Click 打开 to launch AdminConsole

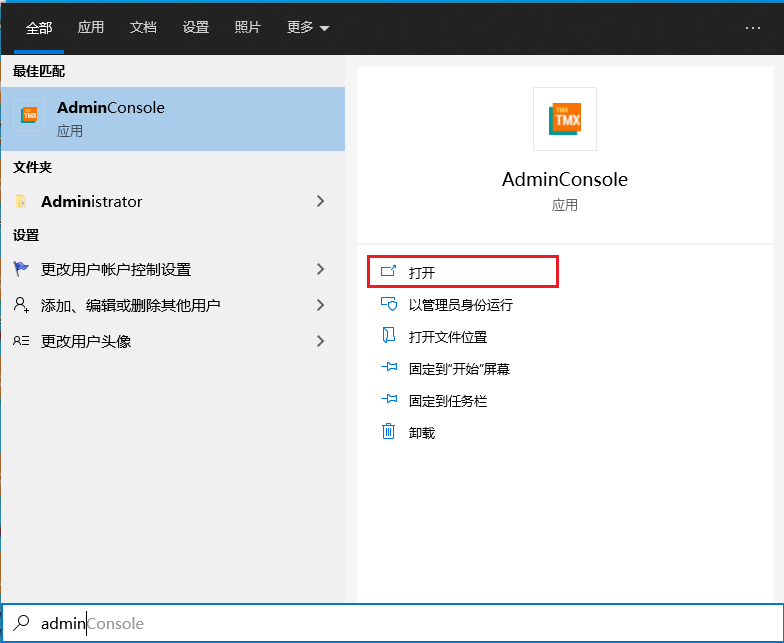click(422, 272)
